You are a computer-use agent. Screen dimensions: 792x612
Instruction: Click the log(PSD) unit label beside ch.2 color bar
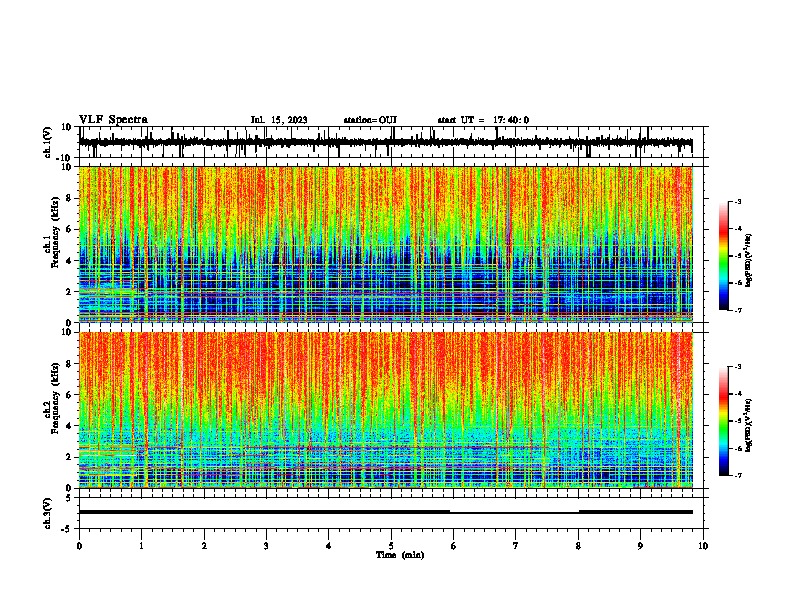(749, 425)
